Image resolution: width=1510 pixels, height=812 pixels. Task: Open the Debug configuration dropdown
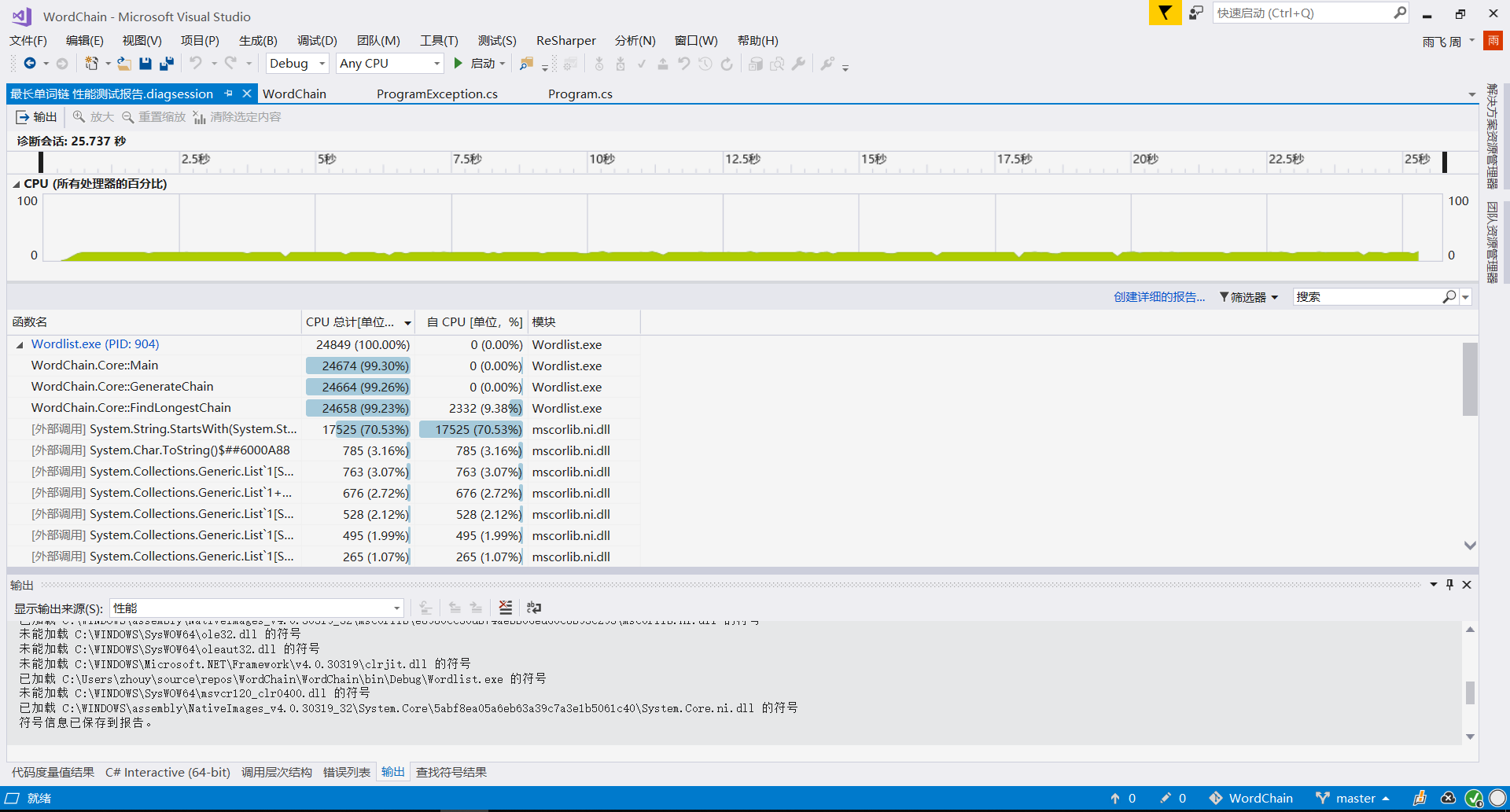point(297,64)
